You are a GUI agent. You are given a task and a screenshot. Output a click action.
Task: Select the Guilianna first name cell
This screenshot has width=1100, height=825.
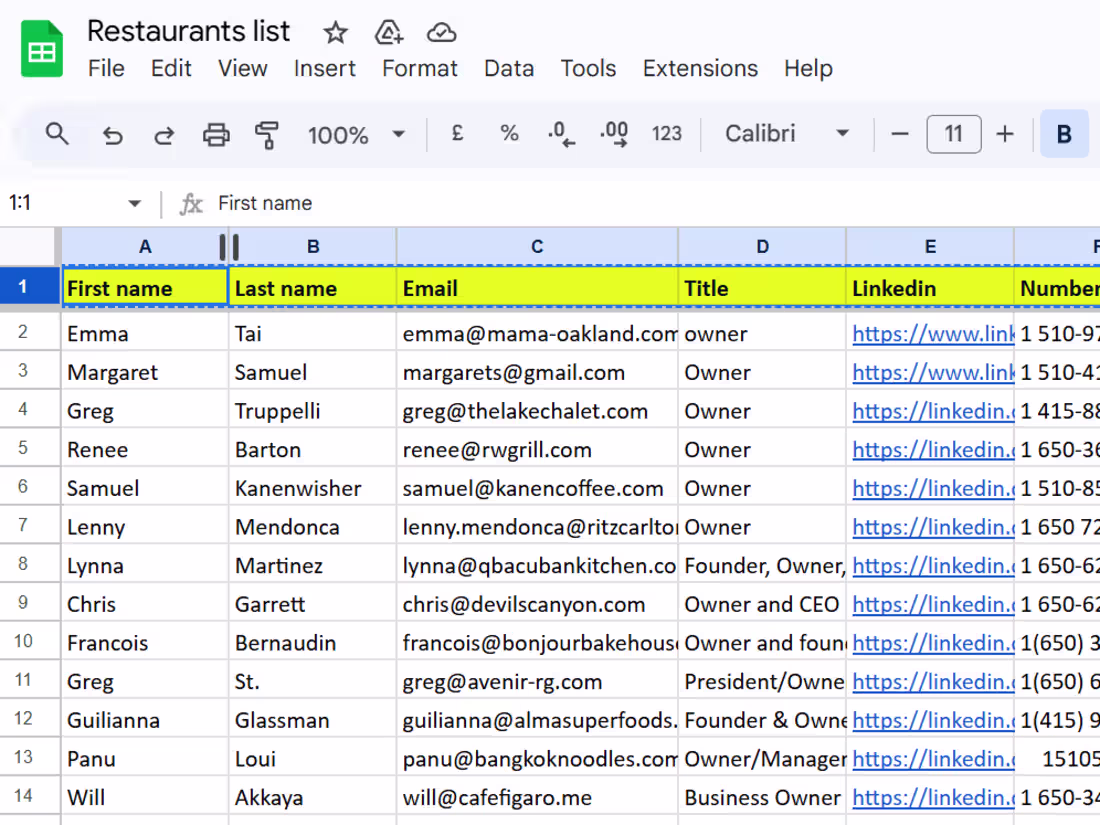pos(145,720)
